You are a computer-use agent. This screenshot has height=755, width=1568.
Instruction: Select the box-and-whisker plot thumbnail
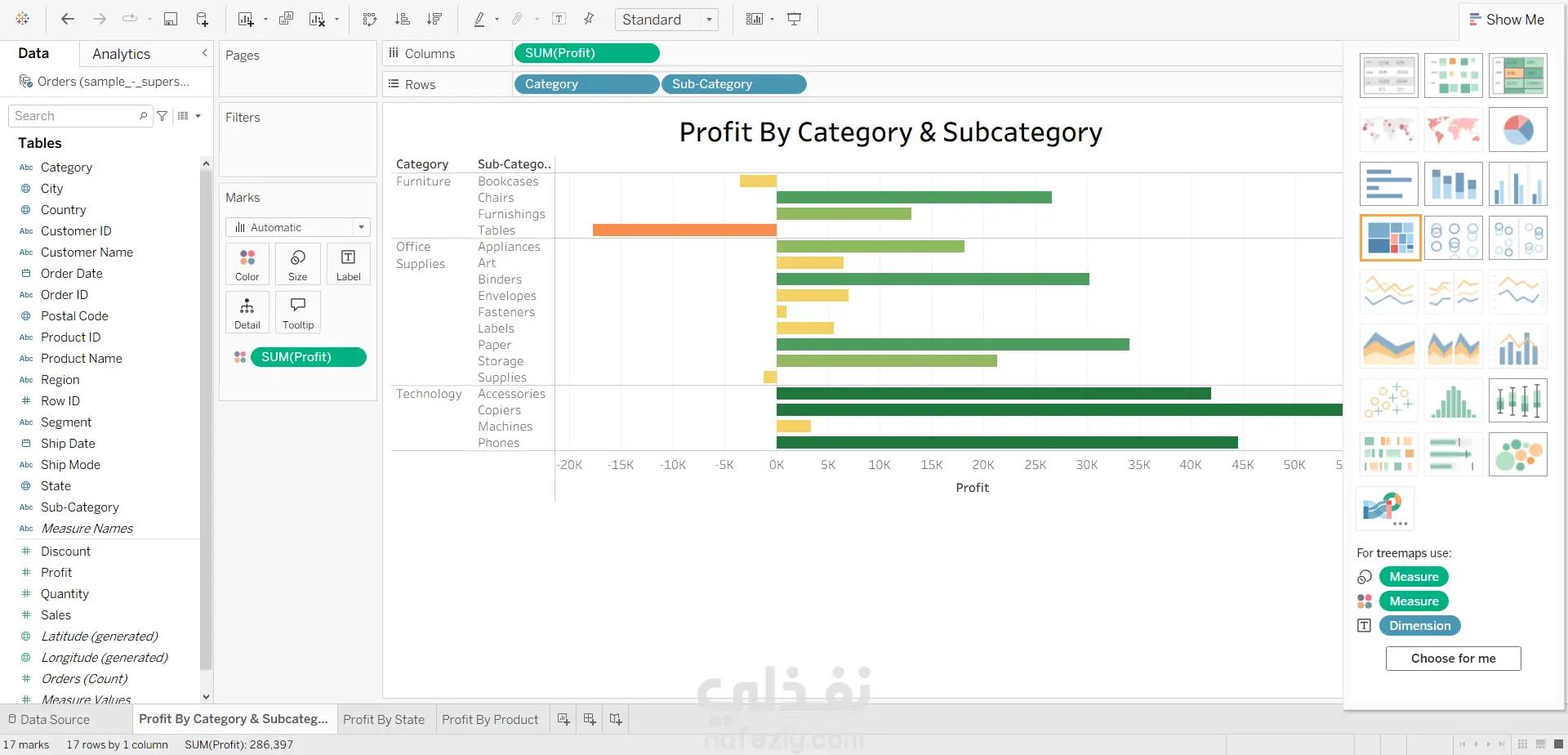(1518, 400)
